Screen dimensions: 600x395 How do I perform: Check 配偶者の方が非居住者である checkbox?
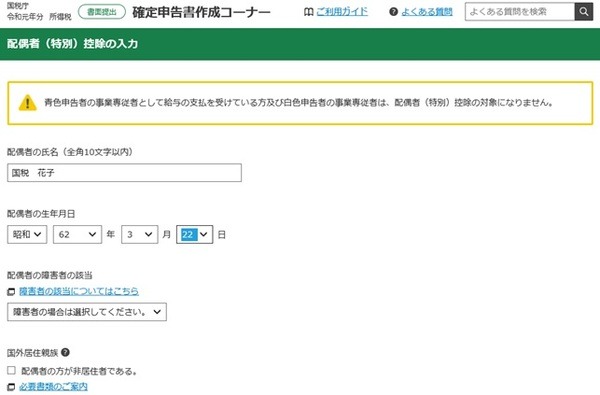click(x=11, y=370)
